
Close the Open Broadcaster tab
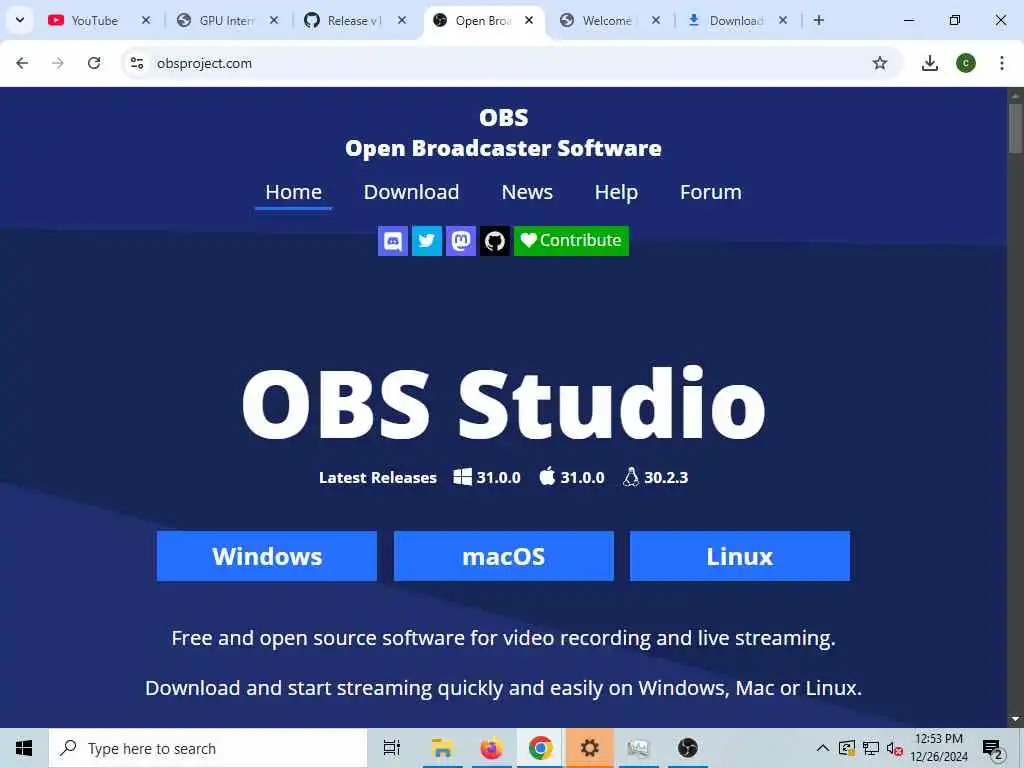(x=529, y=20)
